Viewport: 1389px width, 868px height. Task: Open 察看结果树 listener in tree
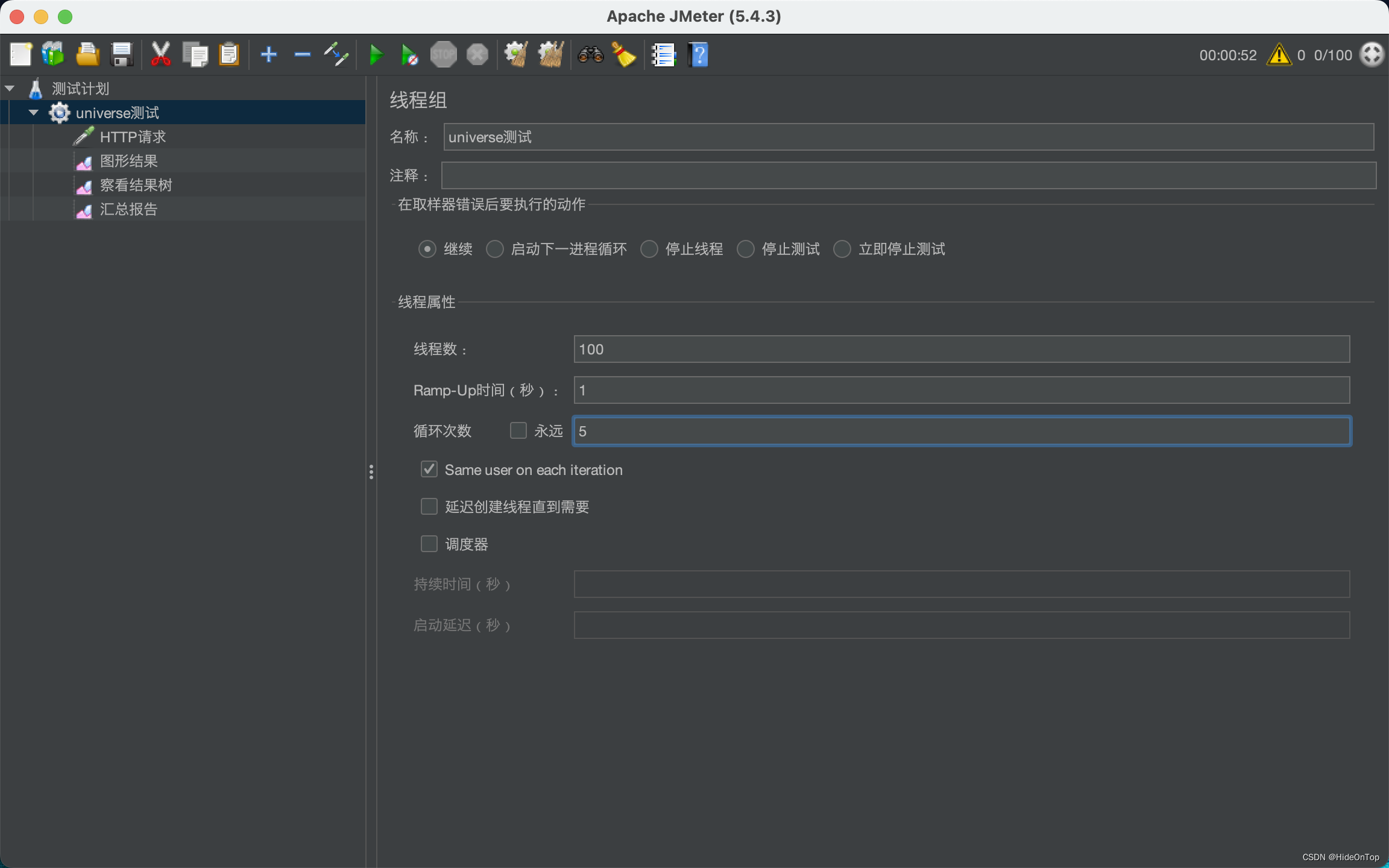(136, 185)
